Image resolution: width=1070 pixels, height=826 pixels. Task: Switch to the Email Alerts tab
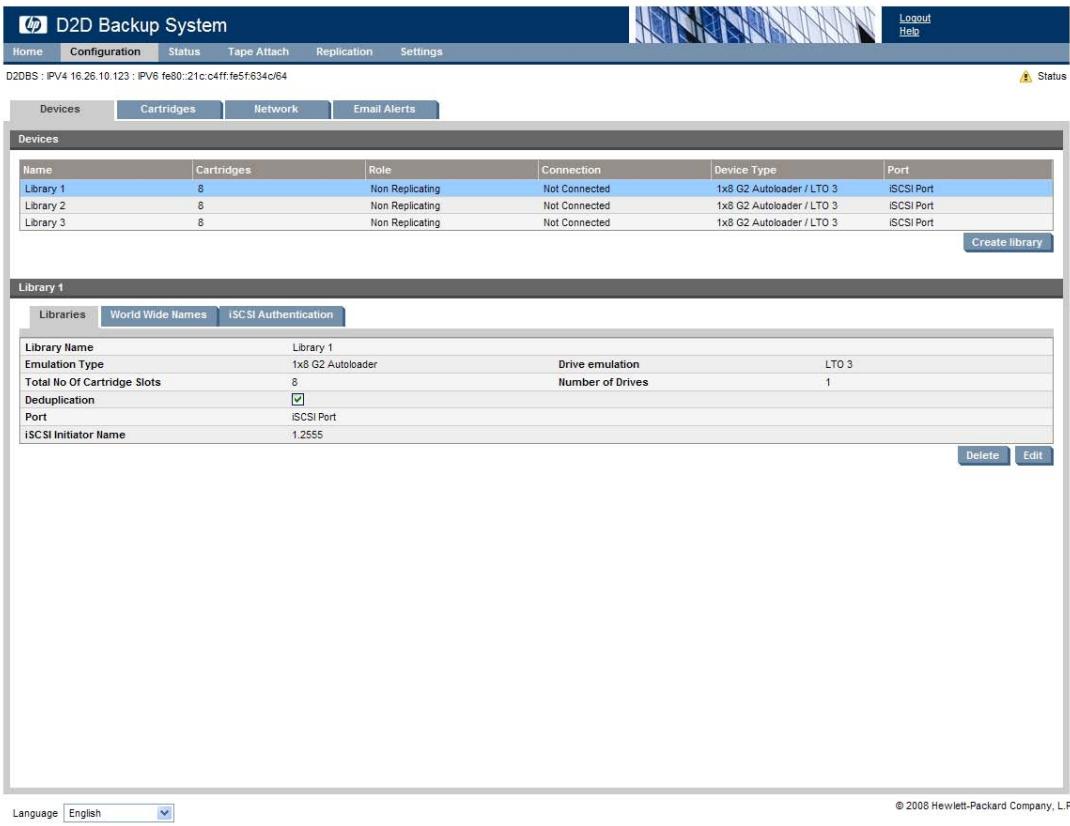tap(384, 109)
